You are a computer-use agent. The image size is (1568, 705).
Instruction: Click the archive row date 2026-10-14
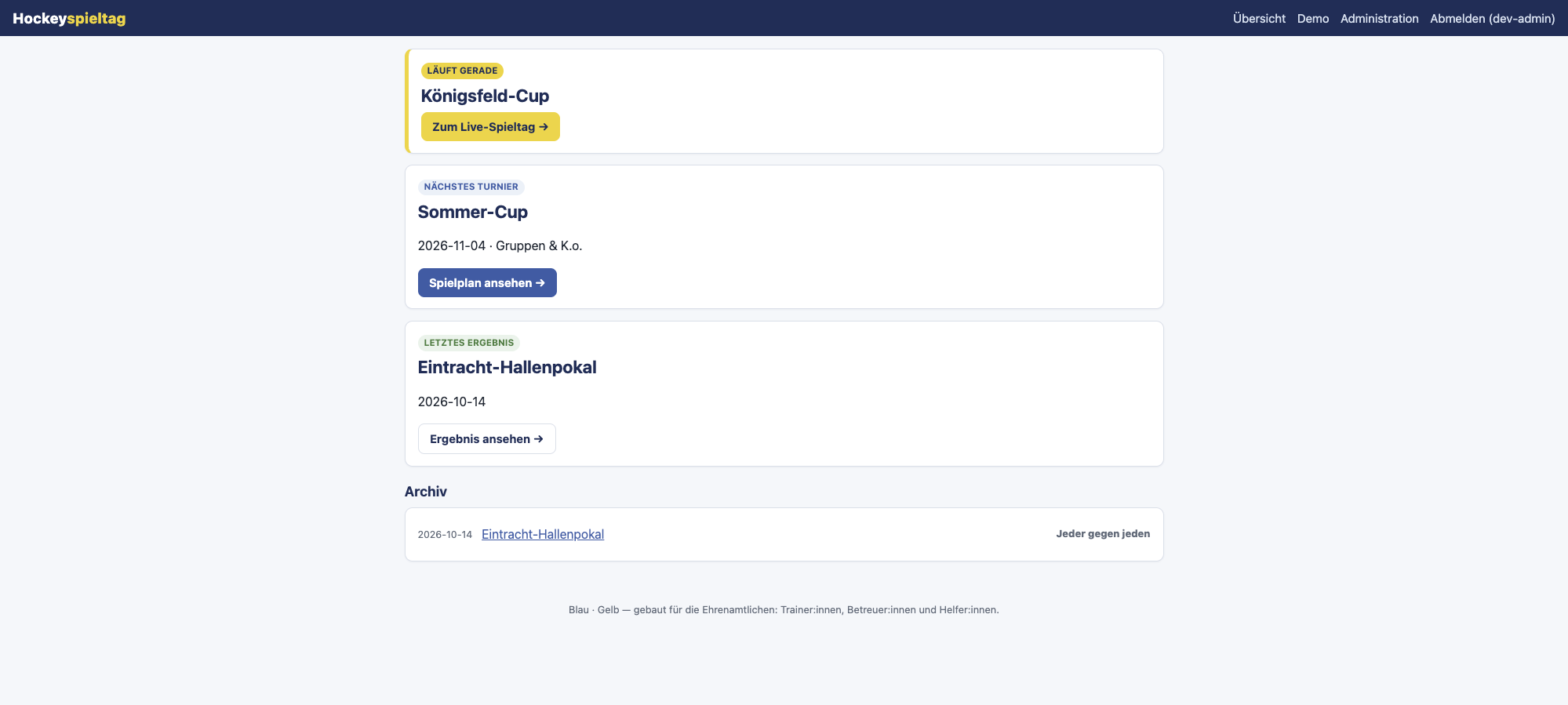pyautogui.click(x=445, y=535)
